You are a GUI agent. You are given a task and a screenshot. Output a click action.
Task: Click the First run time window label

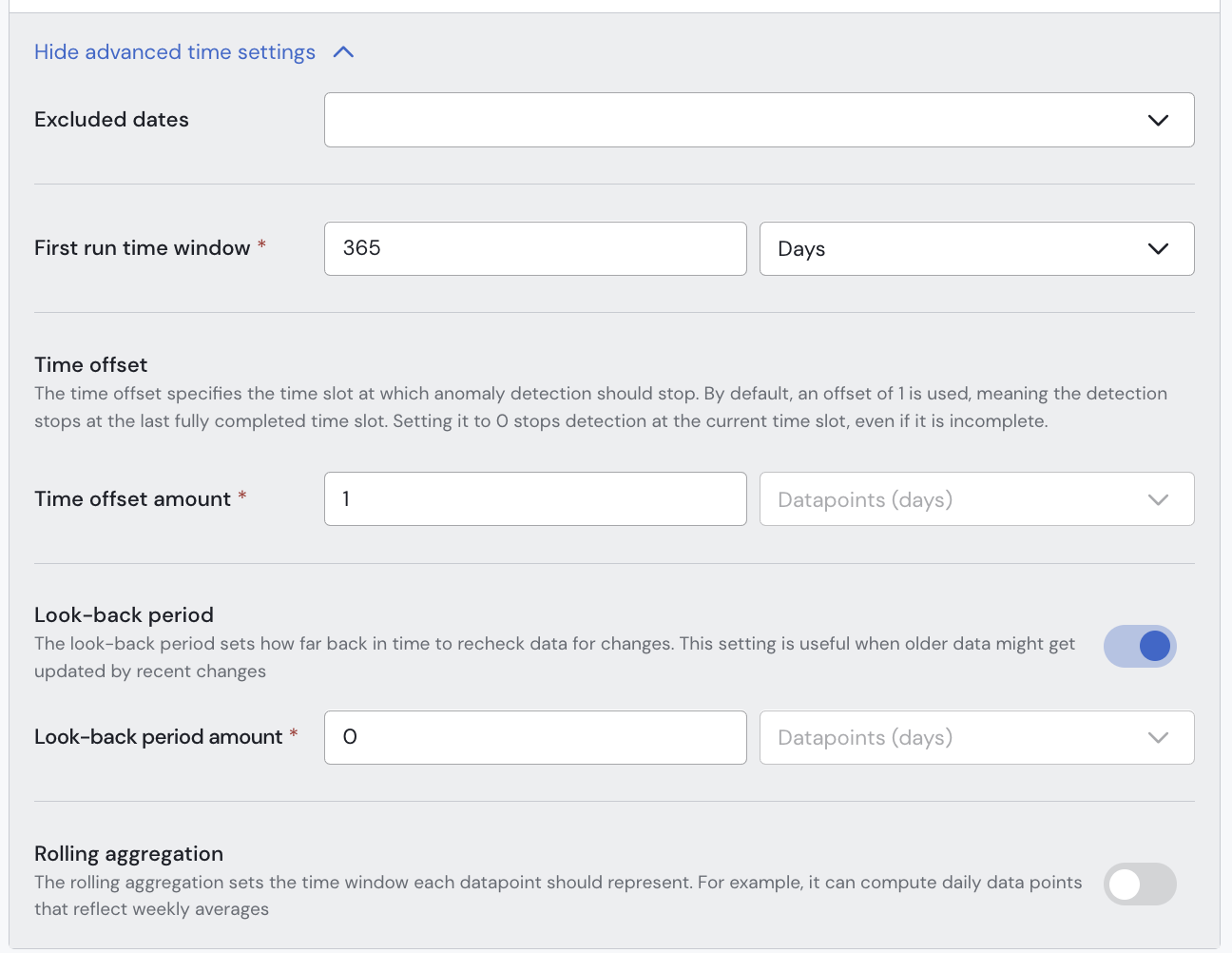(x=142, y=248)
